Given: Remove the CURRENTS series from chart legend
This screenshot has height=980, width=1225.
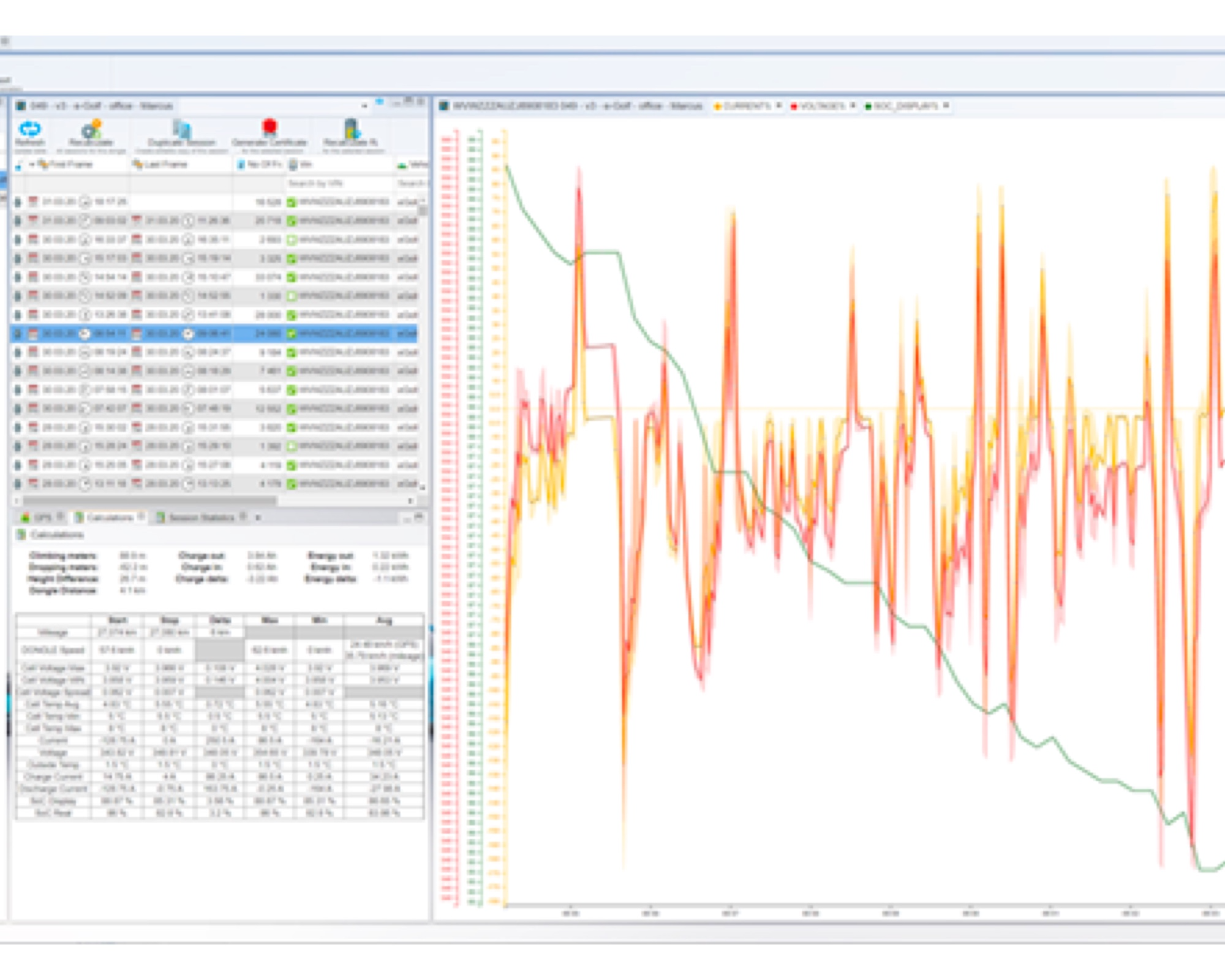Looking at the screenshot, I should click(779, 106).
